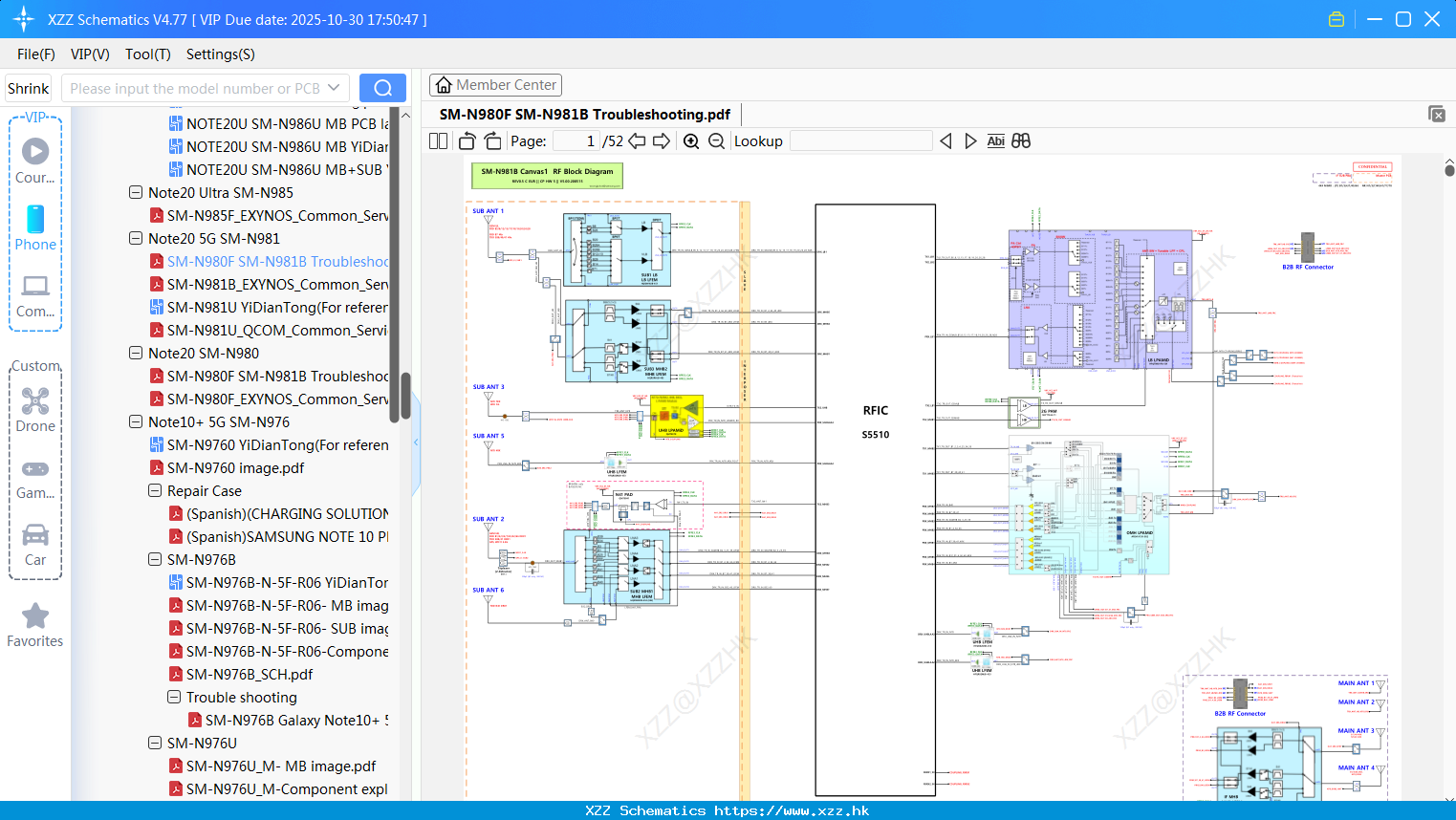Viewport: 1456px width, 820px height.
Task: Click the binoculars search icon
Action: [1021, 141]
